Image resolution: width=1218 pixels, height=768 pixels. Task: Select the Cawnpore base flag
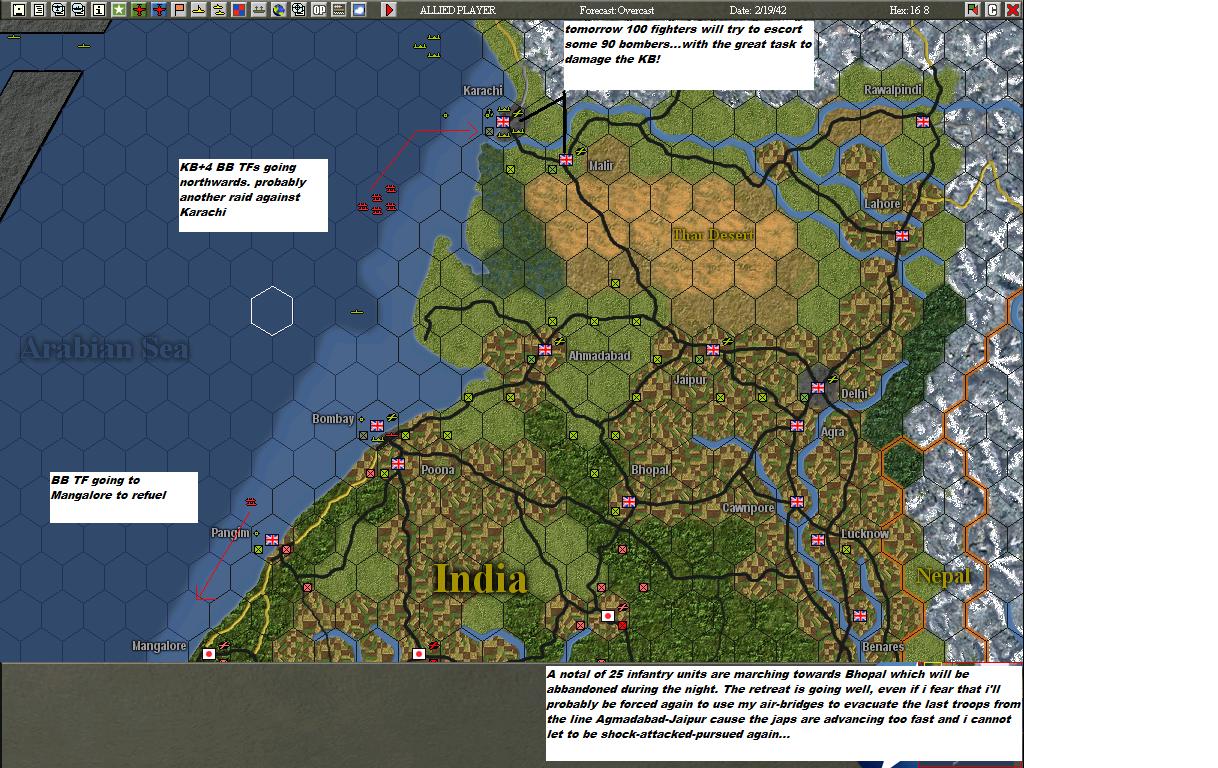point(797,502)
